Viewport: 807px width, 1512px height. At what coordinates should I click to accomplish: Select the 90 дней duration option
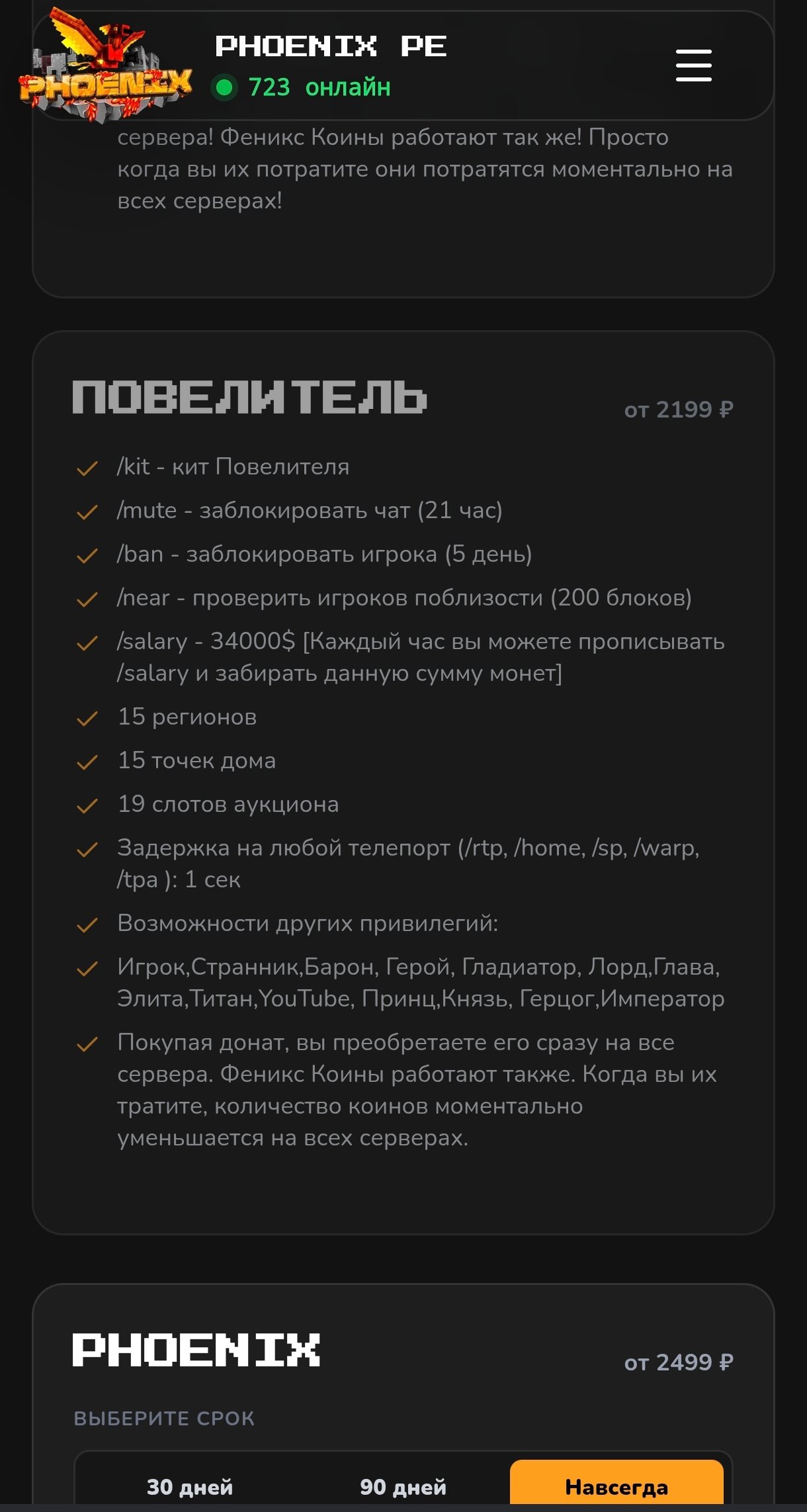403,1487
